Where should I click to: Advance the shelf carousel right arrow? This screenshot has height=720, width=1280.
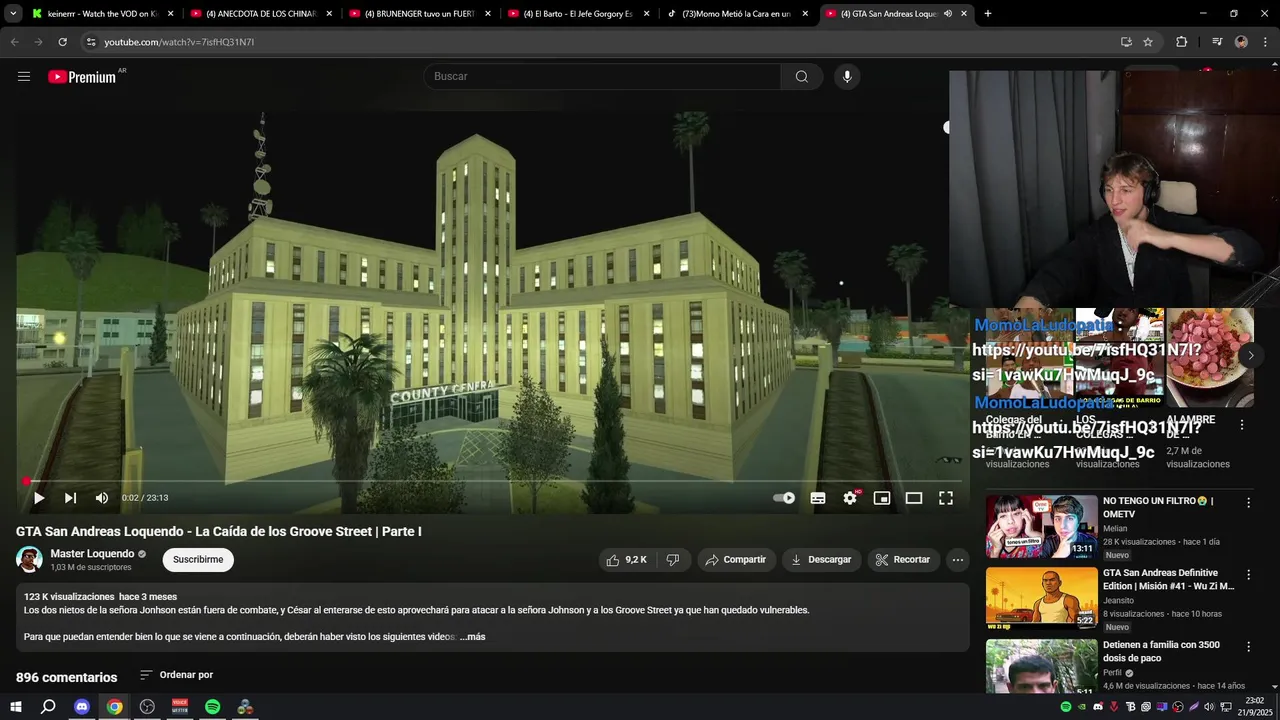(x=1250, y=355)
